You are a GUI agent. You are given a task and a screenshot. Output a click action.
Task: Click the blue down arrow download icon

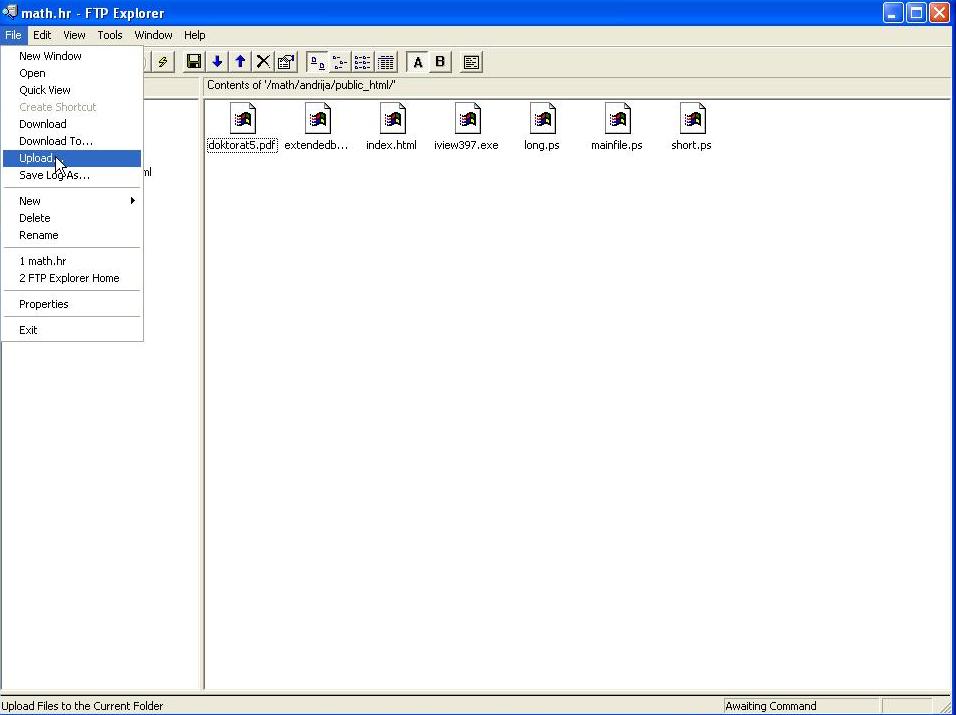[217, 62]
